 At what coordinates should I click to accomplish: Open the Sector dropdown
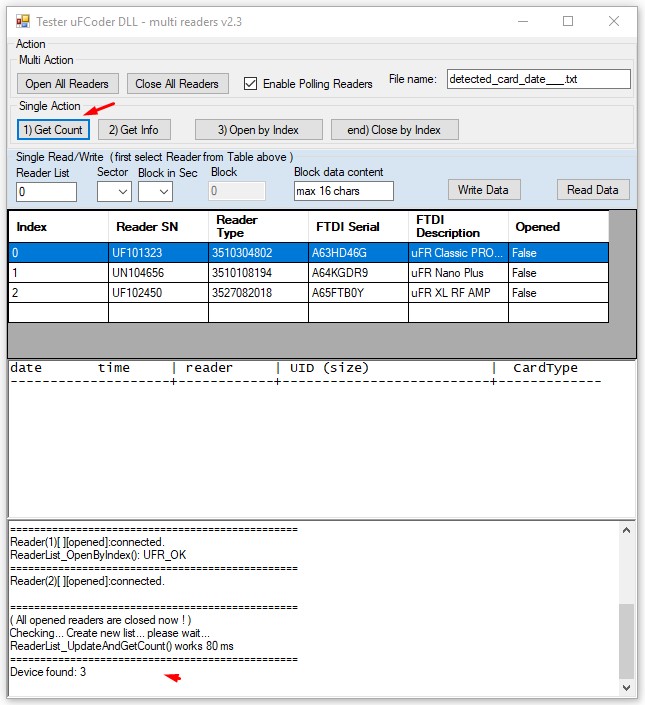pos(114,192)
